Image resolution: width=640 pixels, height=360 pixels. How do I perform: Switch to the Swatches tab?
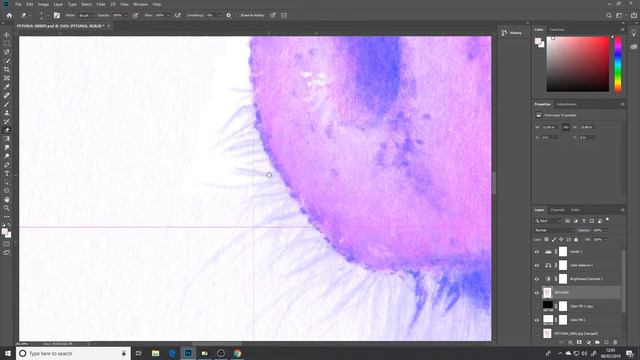click(x=557, y=29)
